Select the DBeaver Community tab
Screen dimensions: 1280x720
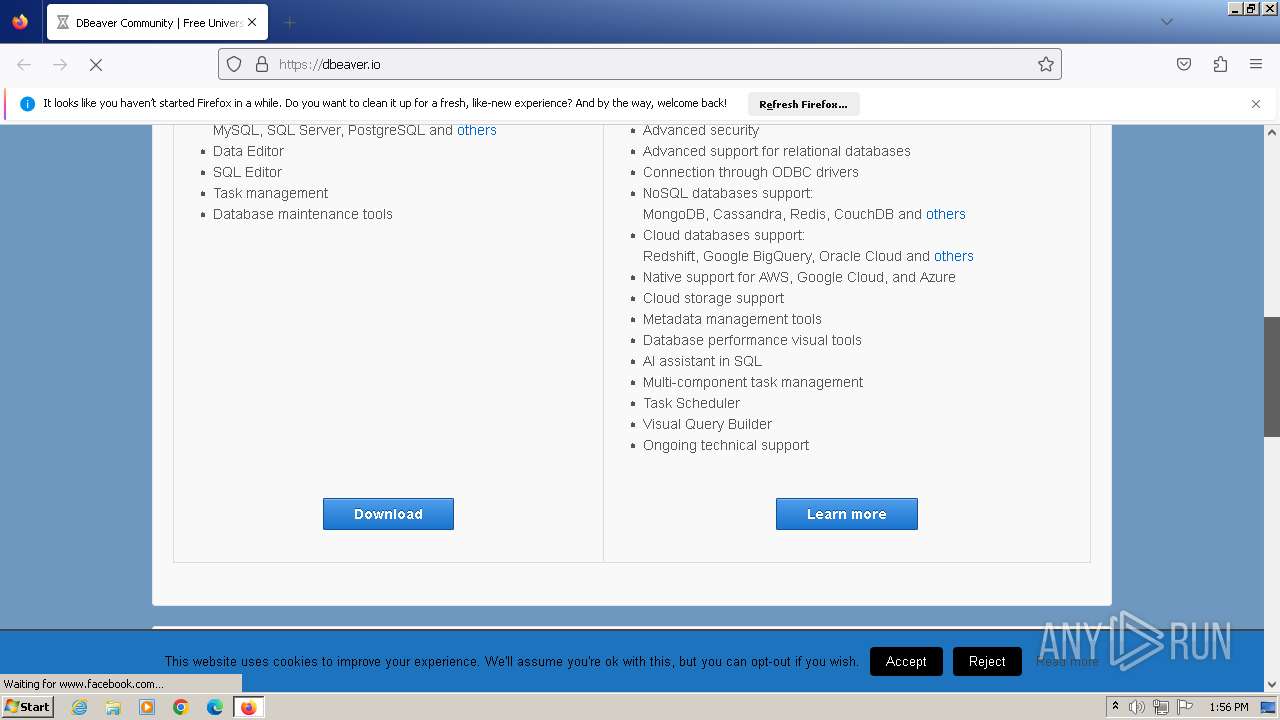coord(156,22)
